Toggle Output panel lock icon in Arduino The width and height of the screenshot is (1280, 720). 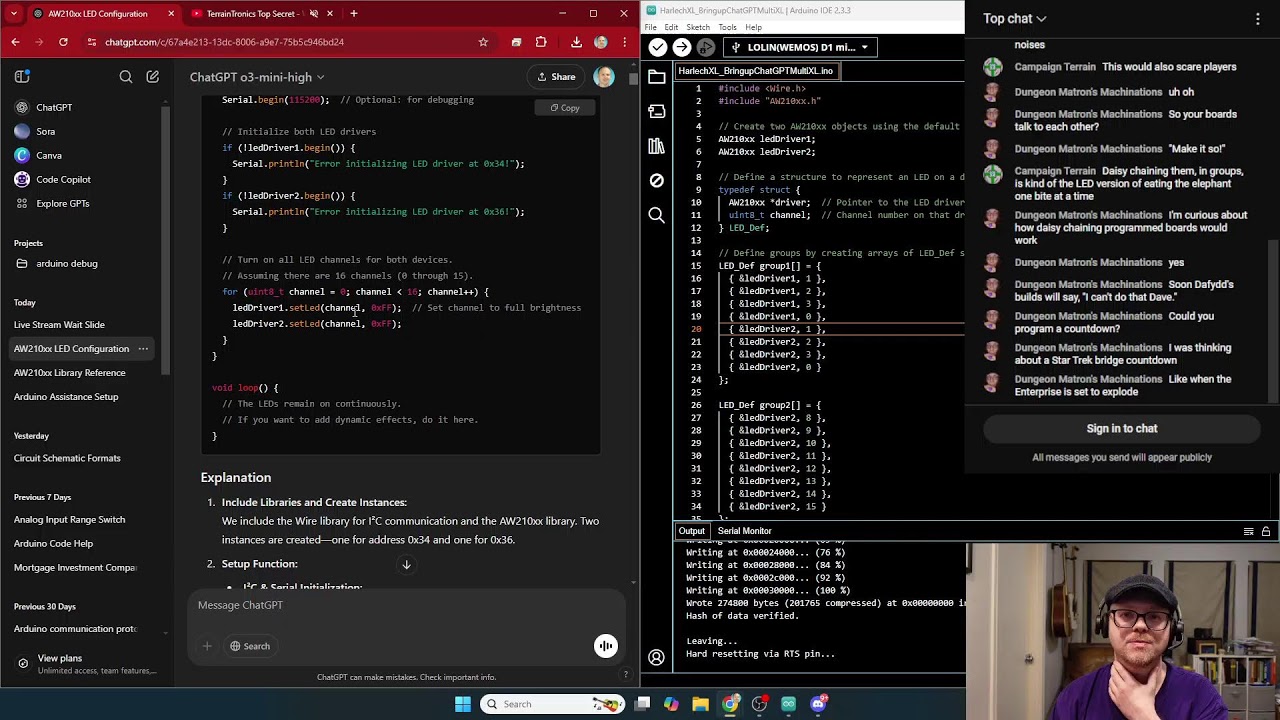pyautogui.click(x=1266, y=531)
